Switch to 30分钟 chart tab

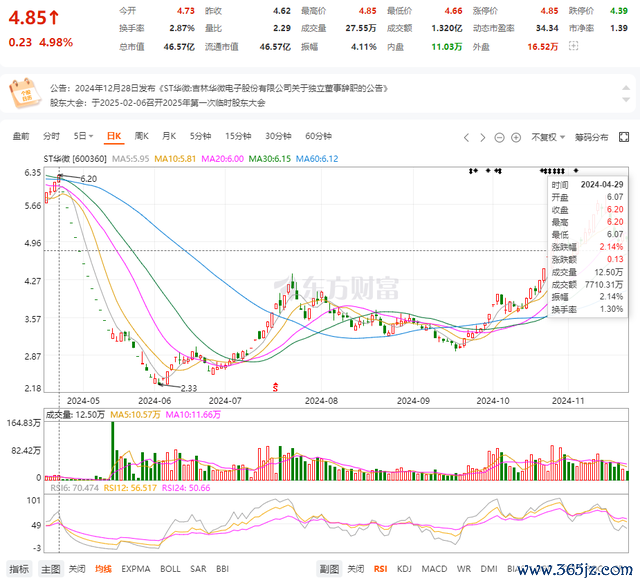point(278,136)
